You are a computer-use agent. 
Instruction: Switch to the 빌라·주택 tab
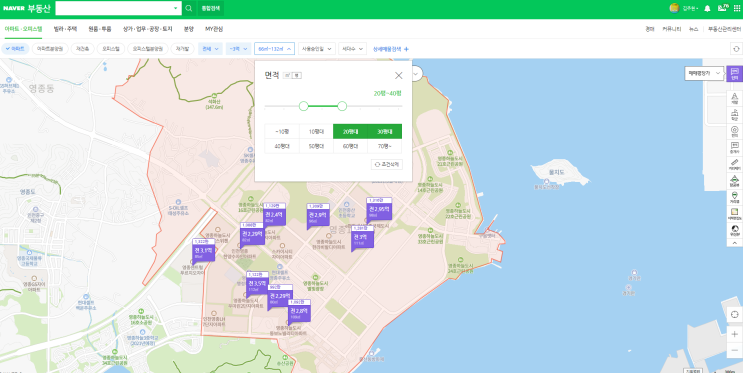pos(65,28)
